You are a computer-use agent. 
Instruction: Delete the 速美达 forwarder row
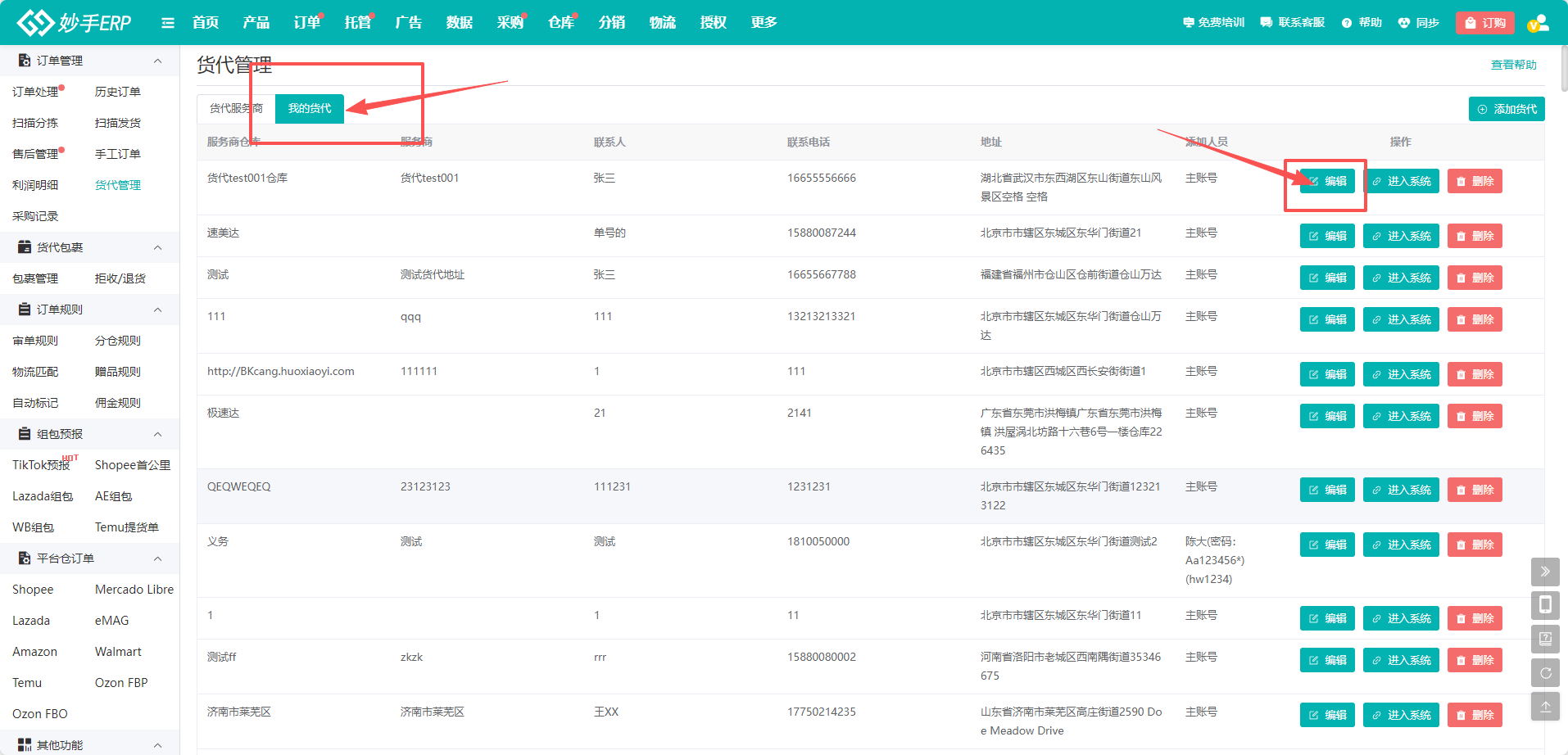[1474, 236]
